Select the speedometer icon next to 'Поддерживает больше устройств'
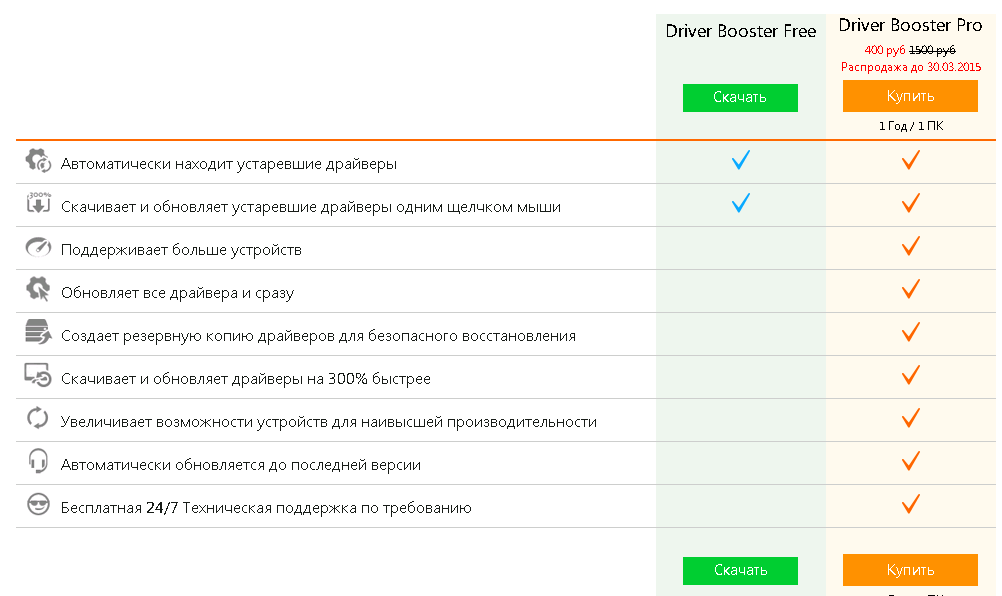Image resolution: width=1002 pixels, height=596 pixels. coord(38,247)
